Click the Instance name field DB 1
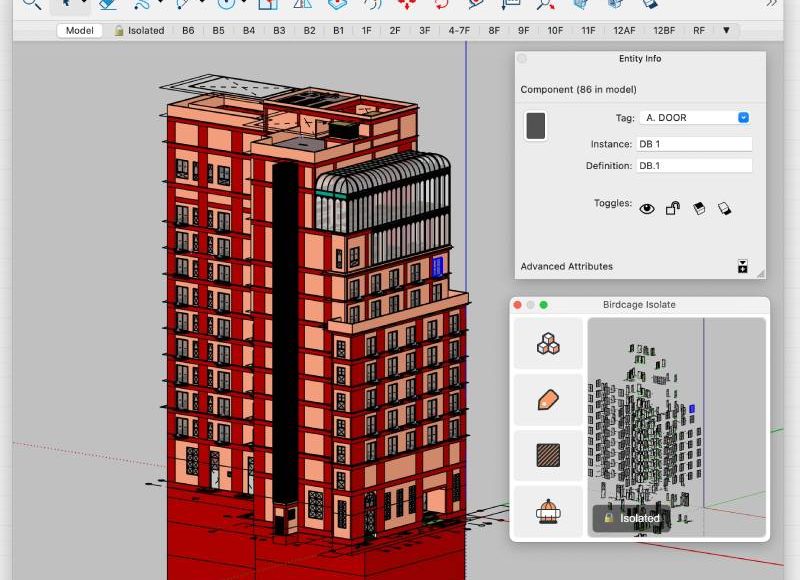This screenshot has width=800, height=580. pyautogui.click(x=694, y=144)
